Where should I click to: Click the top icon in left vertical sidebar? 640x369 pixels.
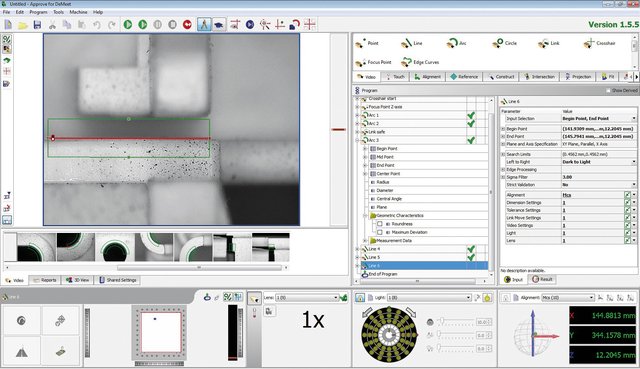point(7,40)
